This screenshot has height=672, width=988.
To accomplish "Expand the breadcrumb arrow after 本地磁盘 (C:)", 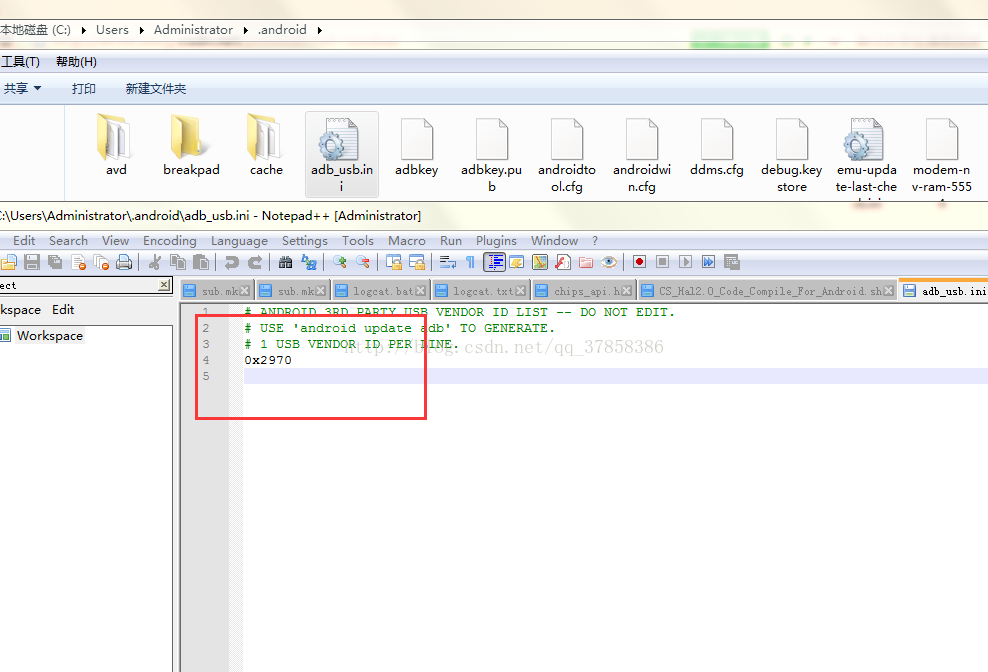I will coord(83,30).
